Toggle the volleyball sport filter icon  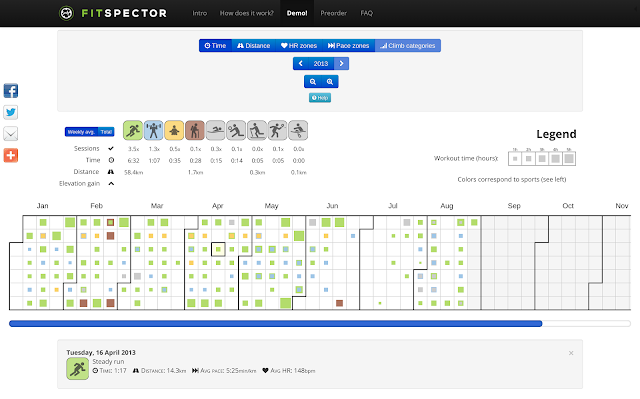236,131
